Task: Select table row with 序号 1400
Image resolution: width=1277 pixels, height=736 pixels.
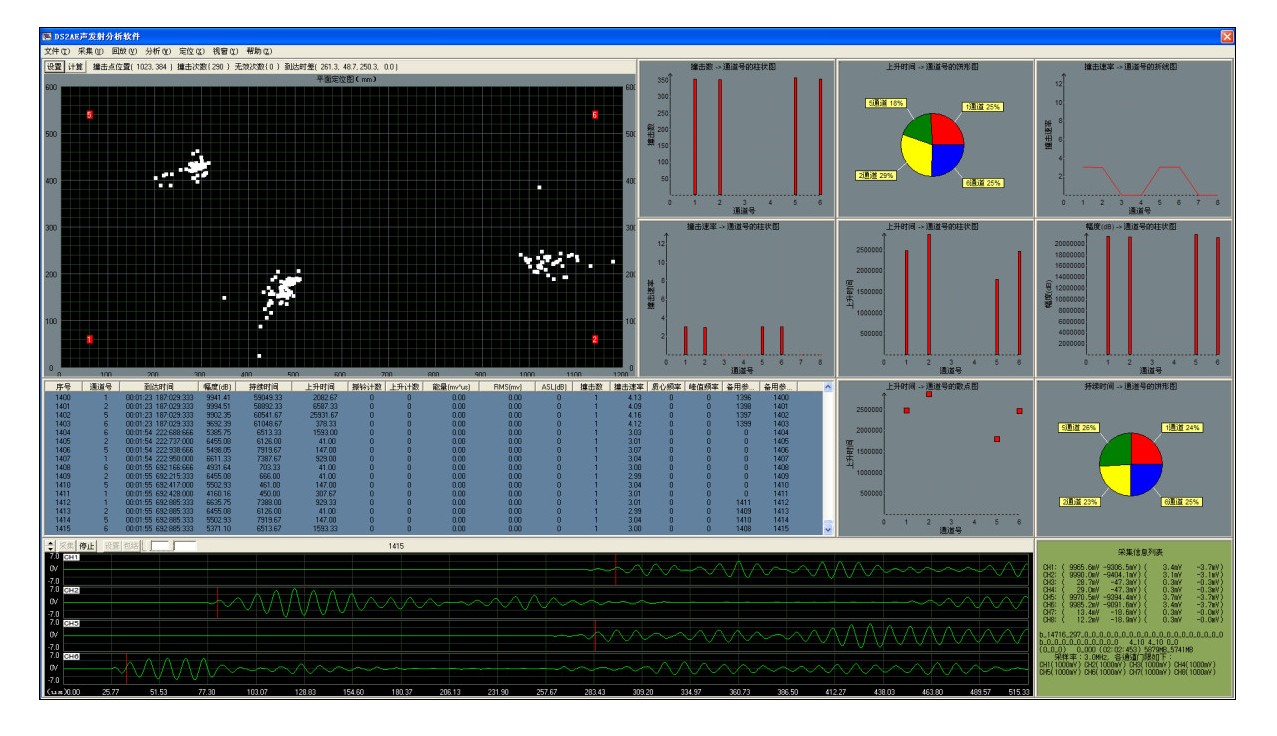Action: click(432, 397)
